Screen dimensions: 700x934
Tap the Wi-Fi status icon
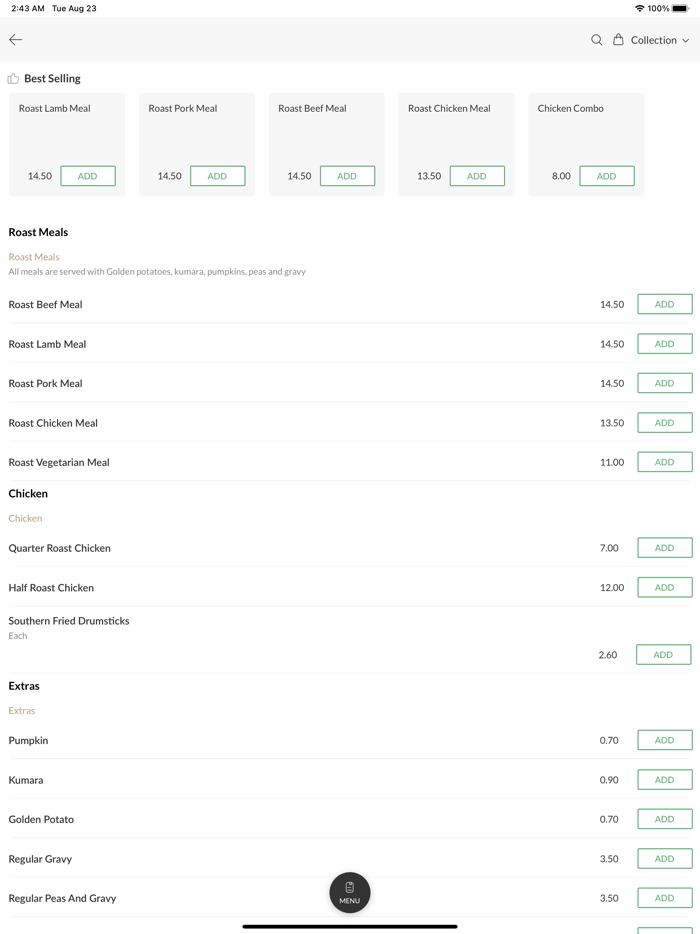(639, 8)
